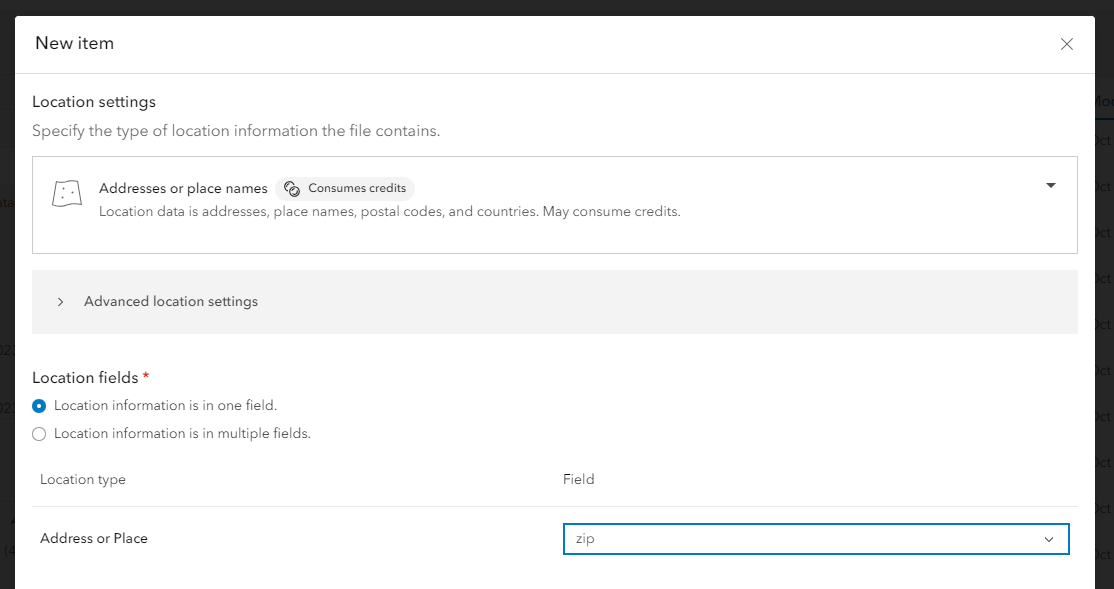
Task: Click the Location fields required label
Action: click(x=85, y=378)
